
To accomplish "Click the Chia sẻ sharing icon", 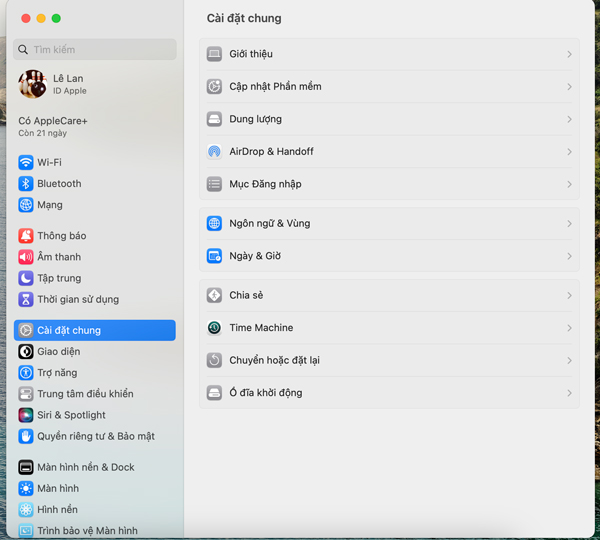I will 214,295.
